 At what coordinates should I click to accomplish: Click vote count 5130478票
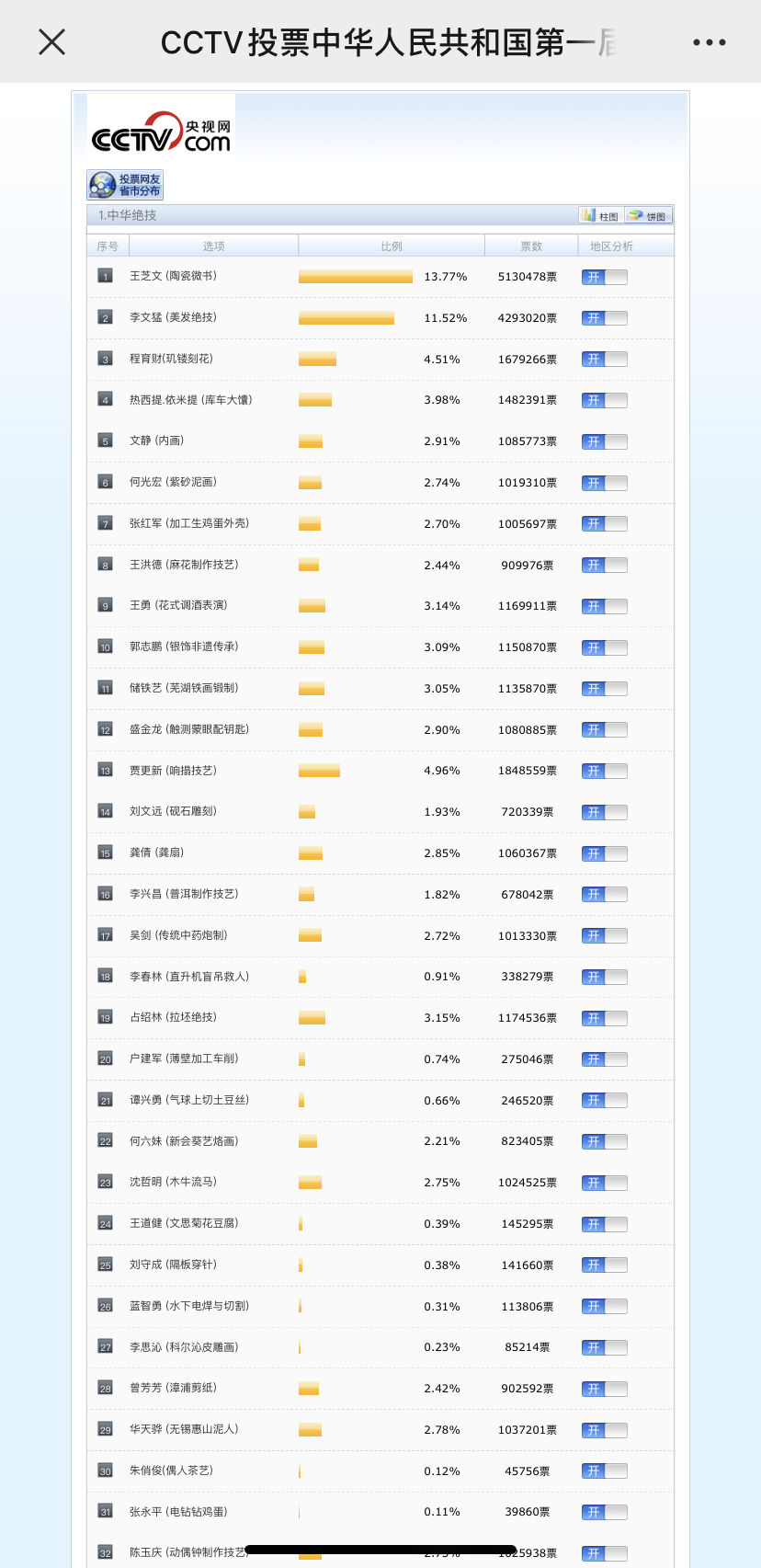tap(528, 277)
